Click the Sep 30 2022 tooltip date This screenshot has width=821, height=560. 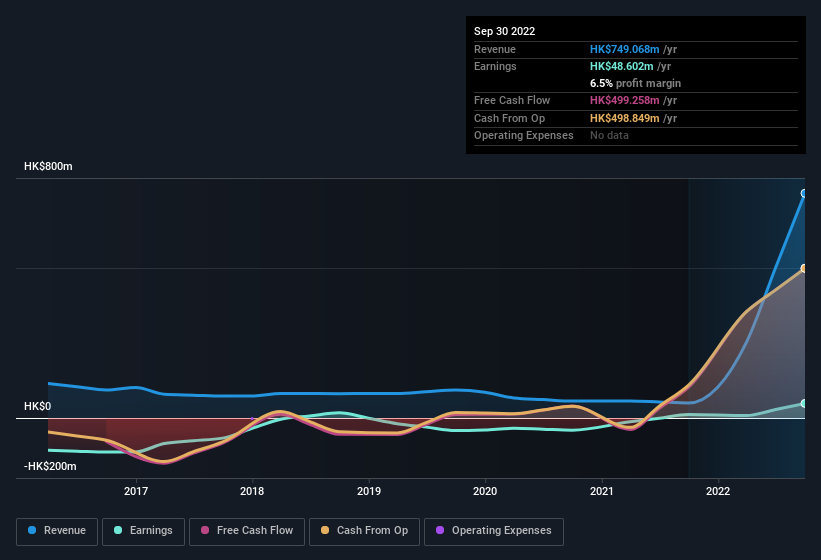[x=504, y=31]
